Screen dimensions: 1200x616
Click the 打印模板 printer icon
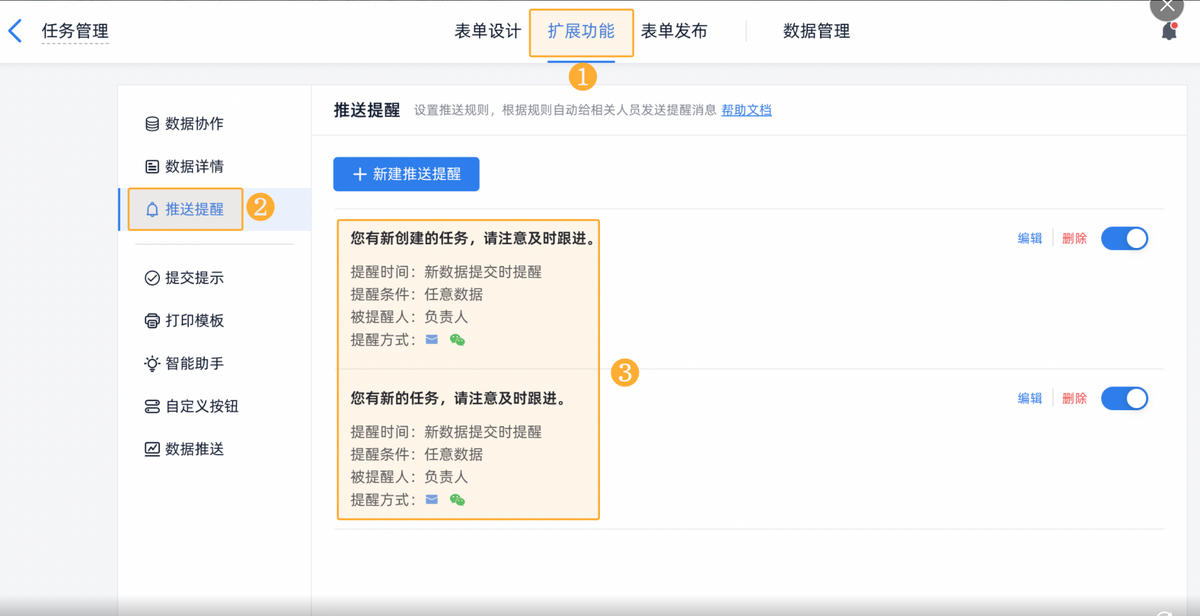click(152, 321)
